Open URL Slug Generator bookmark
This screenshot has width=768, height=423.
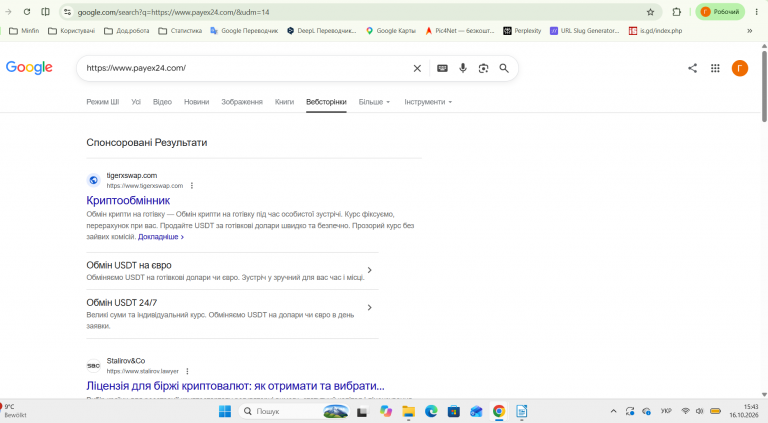[x=584, y=30]
